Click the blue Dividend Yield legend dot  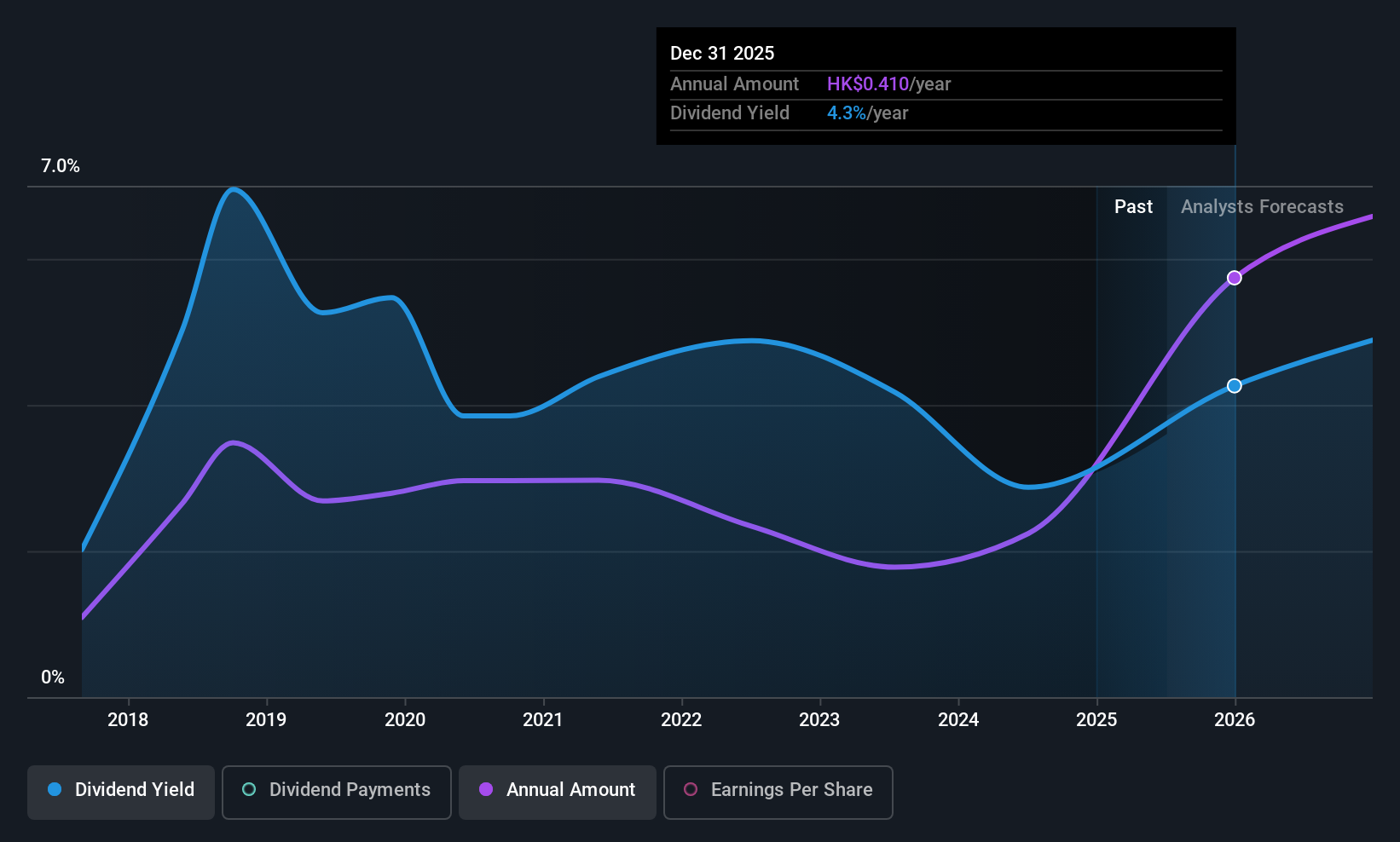coord(55,789)
